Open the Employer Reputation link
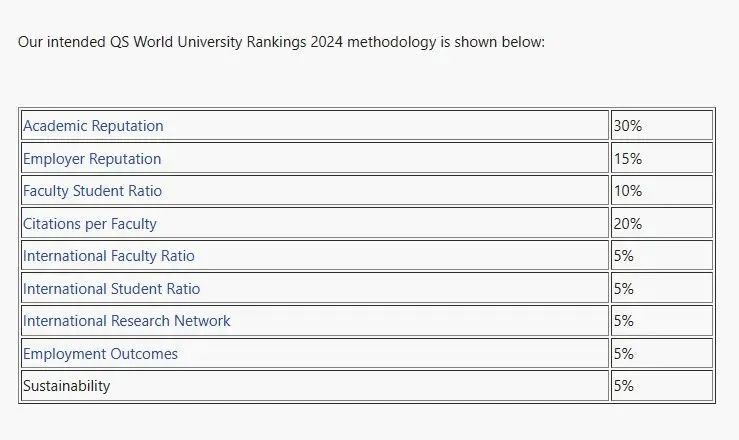The image size is (739, 440). [92, 159]
